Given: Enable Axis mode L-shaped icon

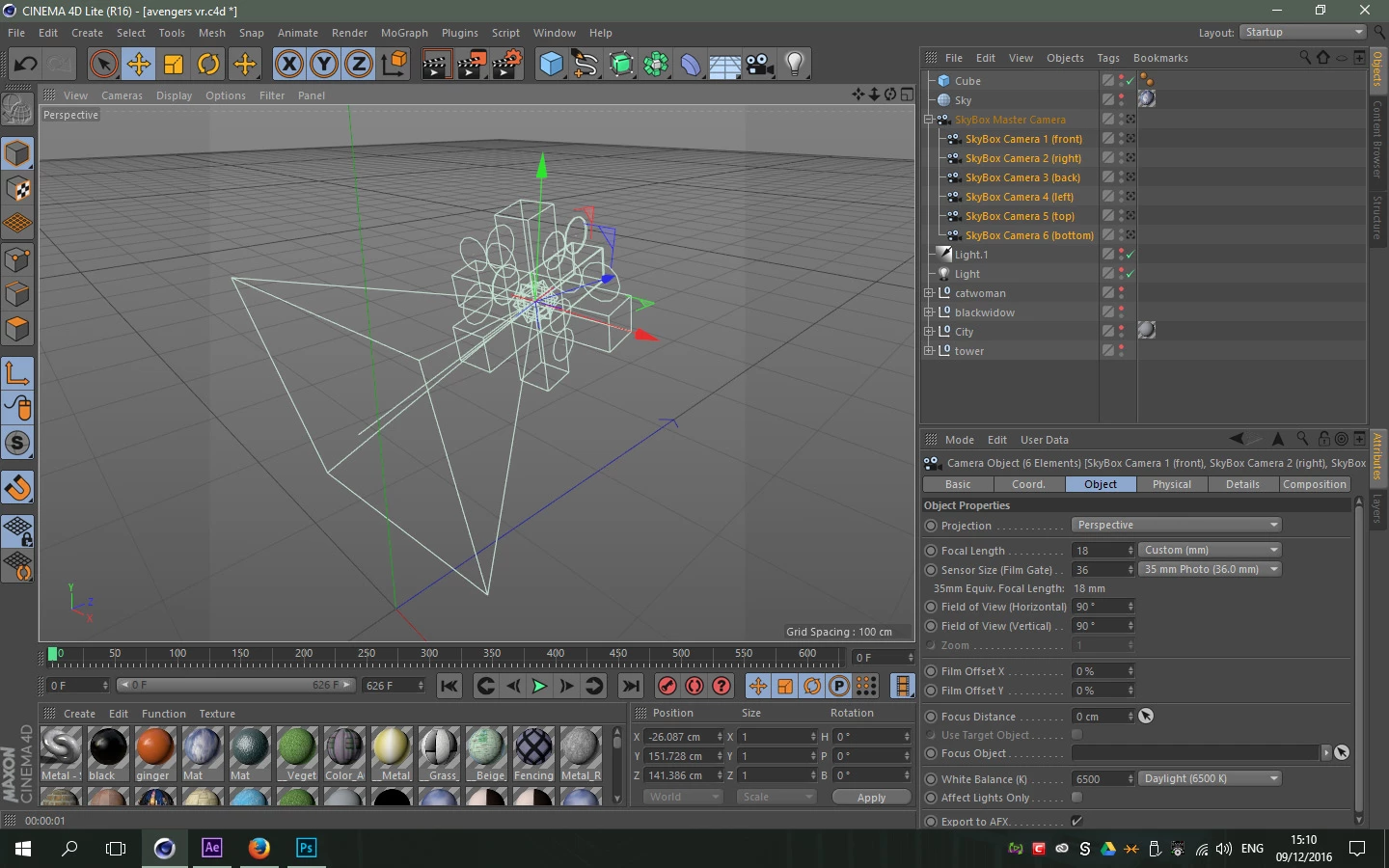Looking at the screenshot, I should pos(17,372).
